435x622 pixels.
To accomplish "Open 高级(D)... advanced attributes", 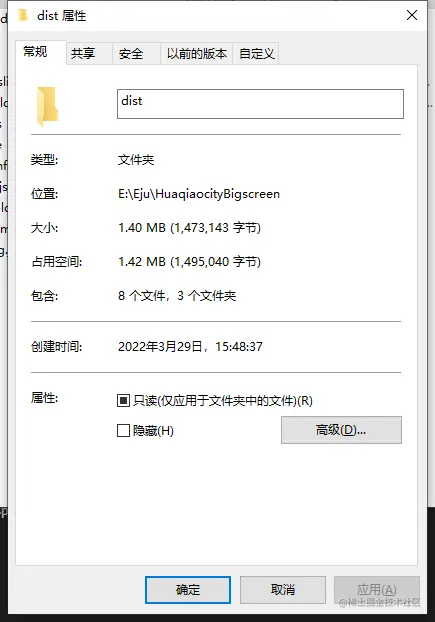I will 341,430.
